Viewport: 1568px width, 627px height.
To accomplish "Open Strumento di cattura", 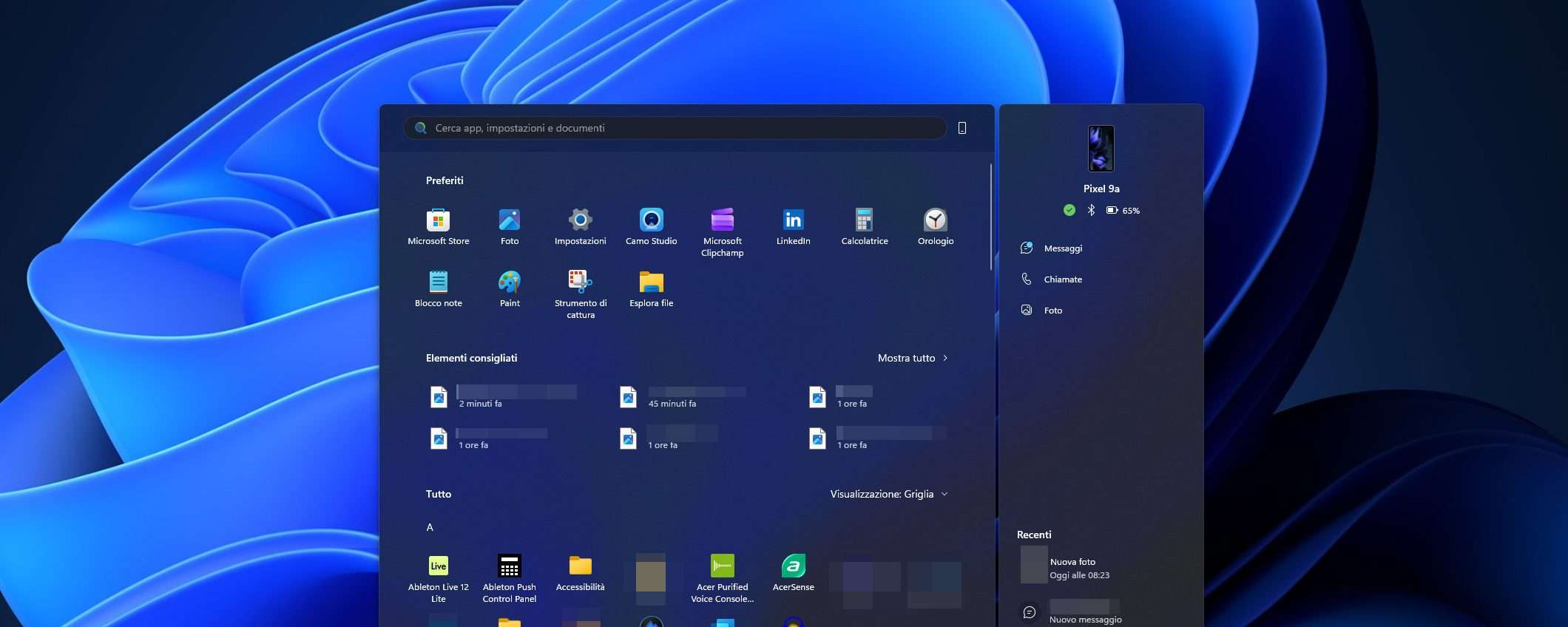I will pos(580,292).
